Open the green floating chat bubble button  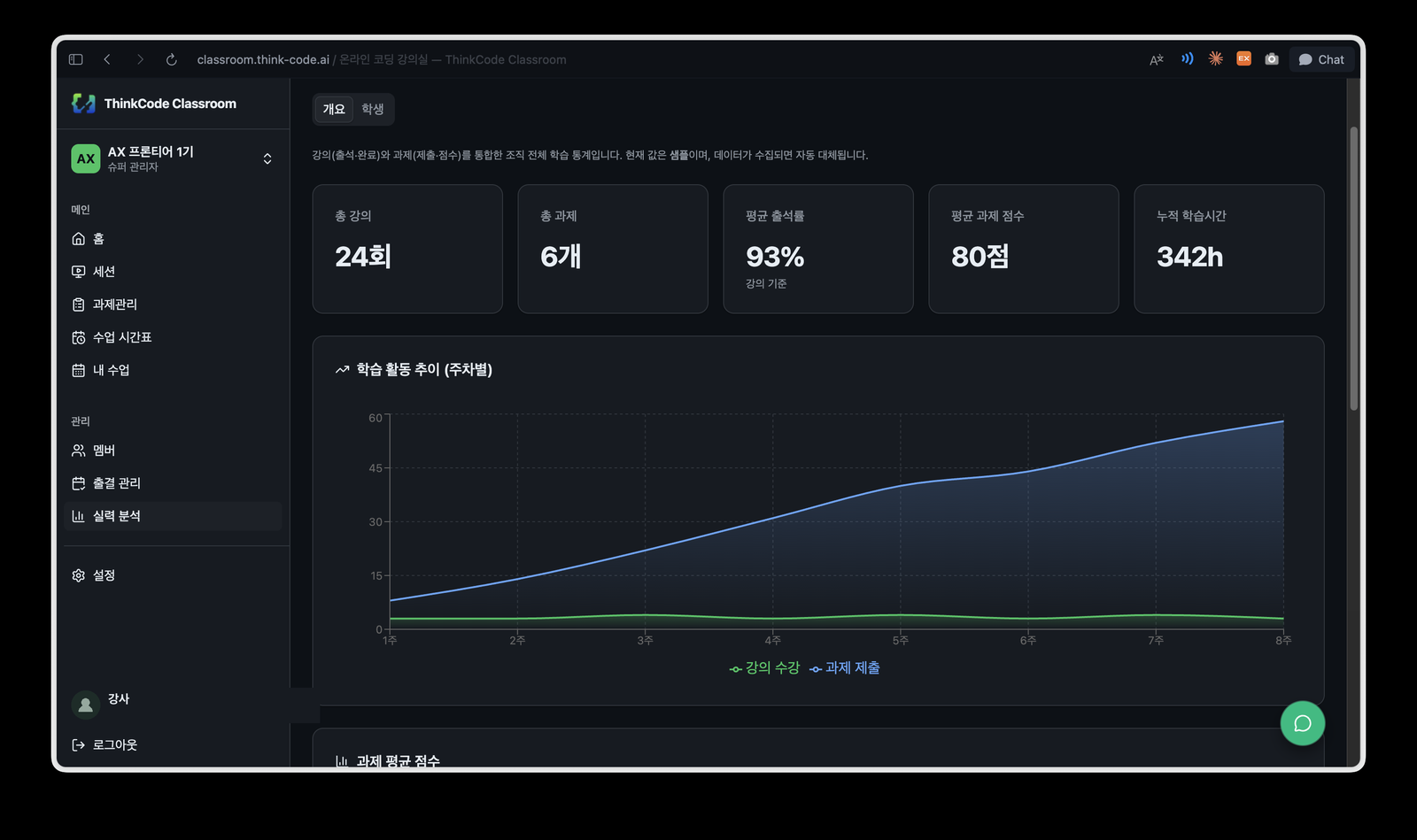coord(1303,723)
